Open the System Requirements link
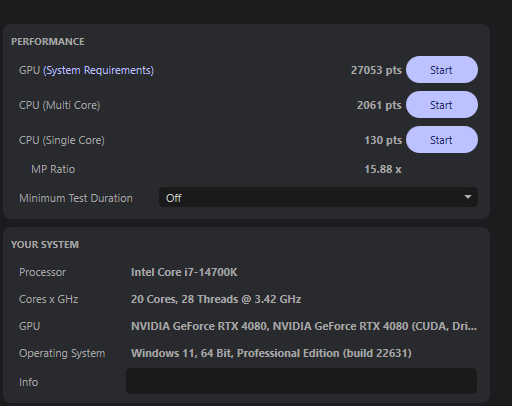 [98, 70]
